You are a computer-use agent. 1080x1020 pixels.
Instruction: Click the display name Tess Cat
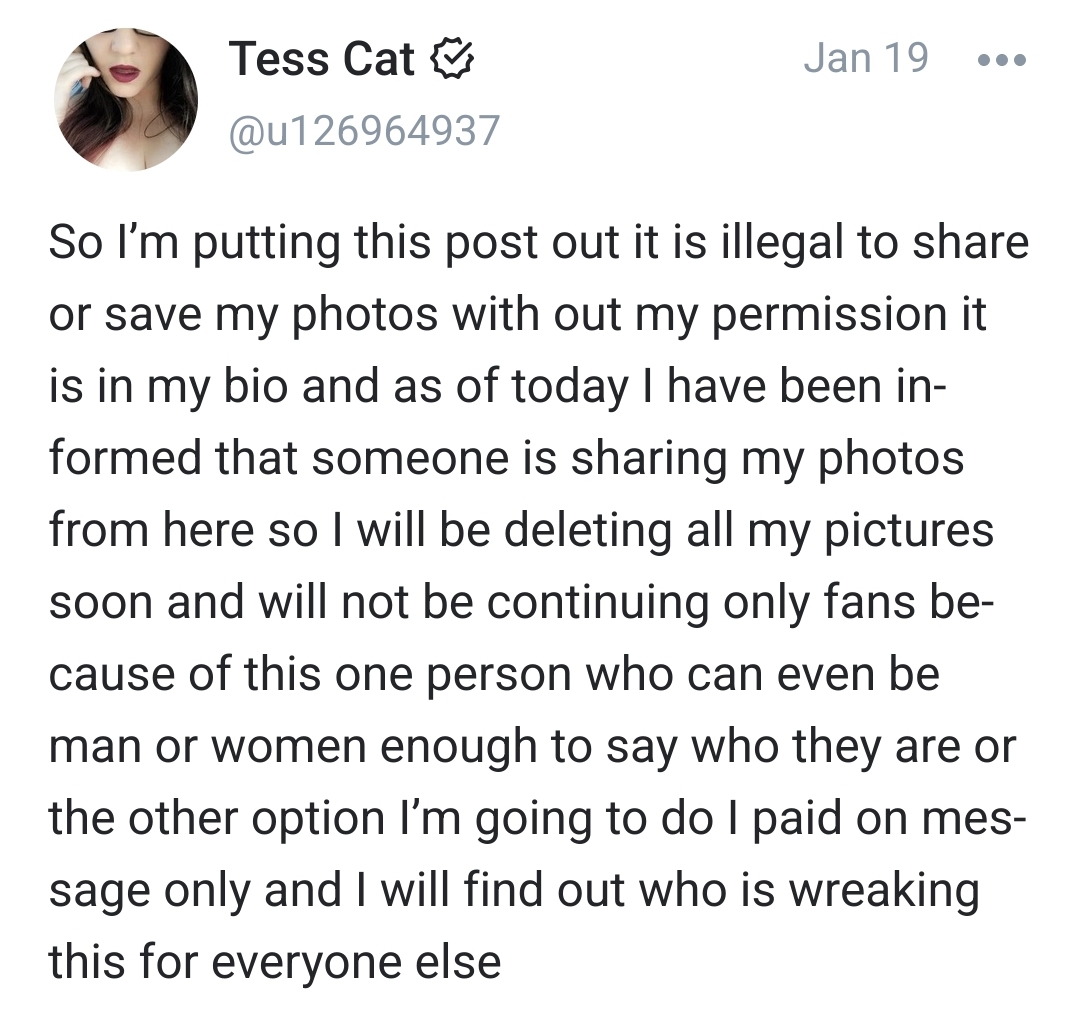(321, 60)
